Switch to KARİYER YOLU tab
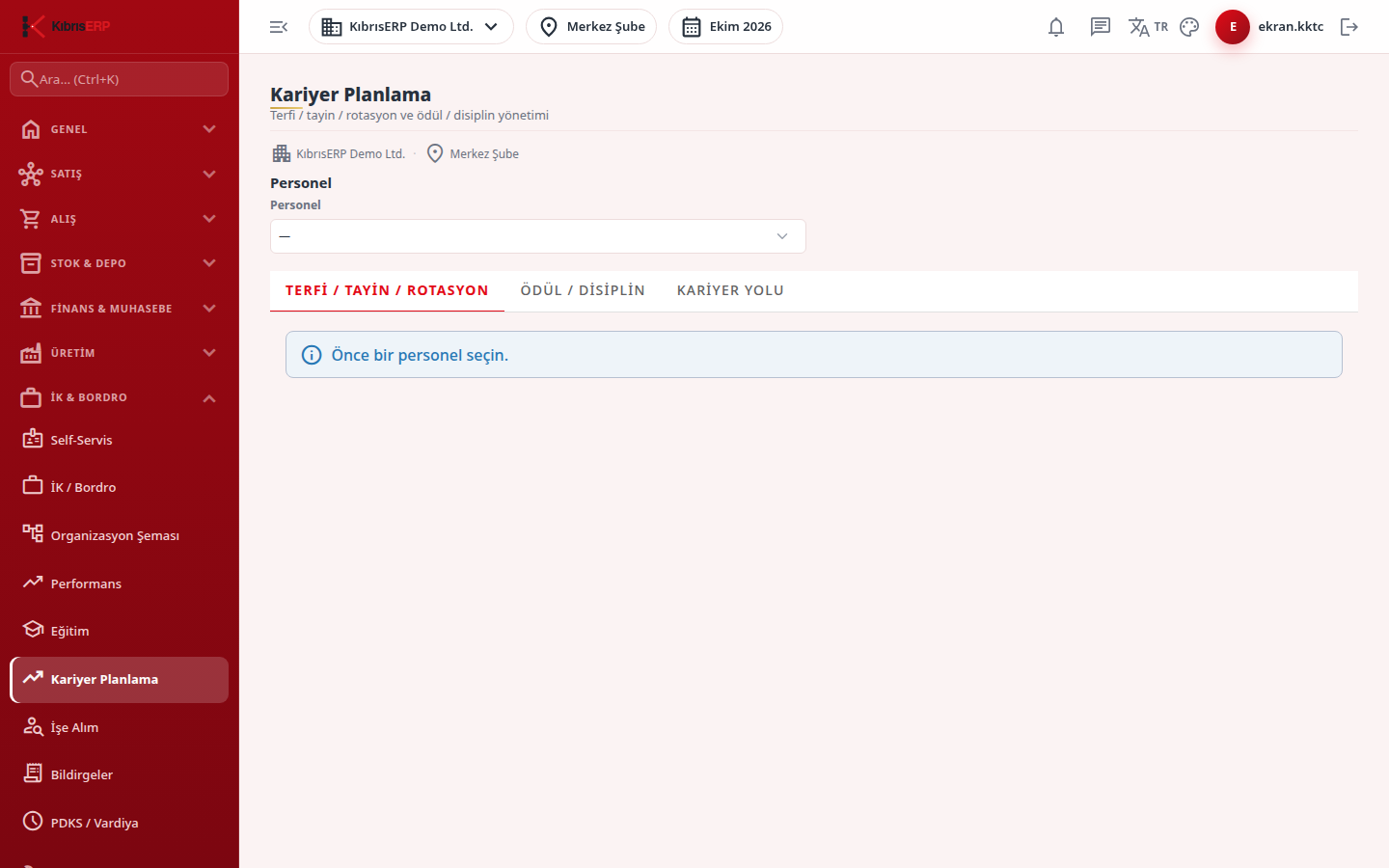Screen dimensions: 1389x868 tap(730, 290)
